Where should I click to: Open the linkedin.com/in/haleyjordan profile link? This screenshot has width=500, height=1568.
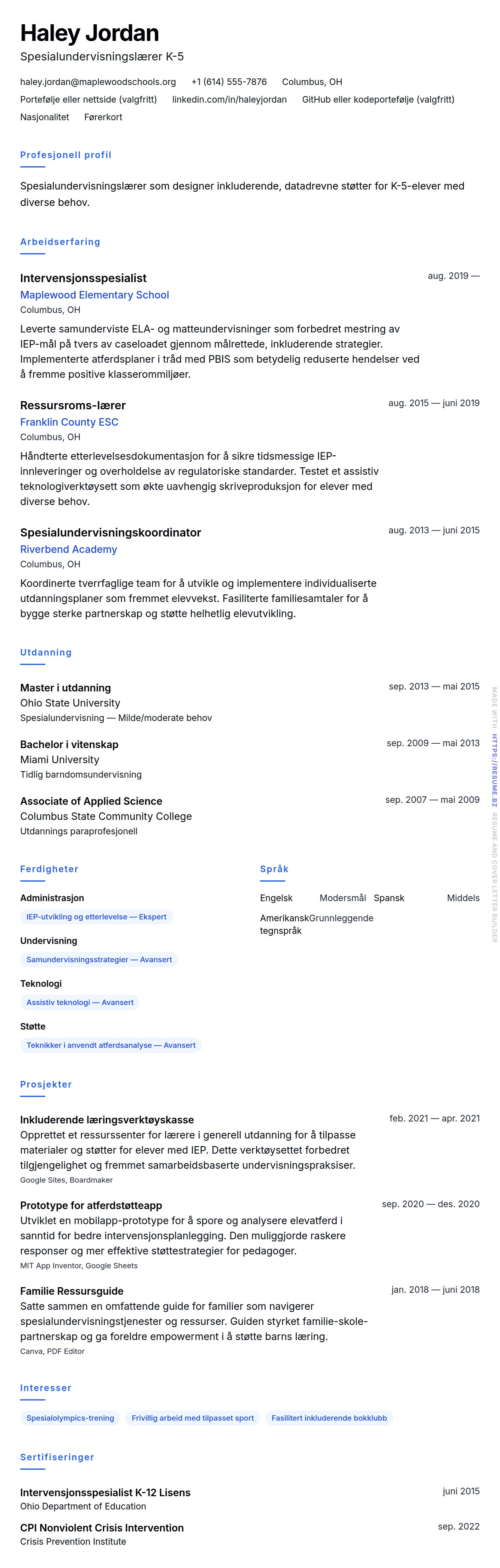point(229,100)
